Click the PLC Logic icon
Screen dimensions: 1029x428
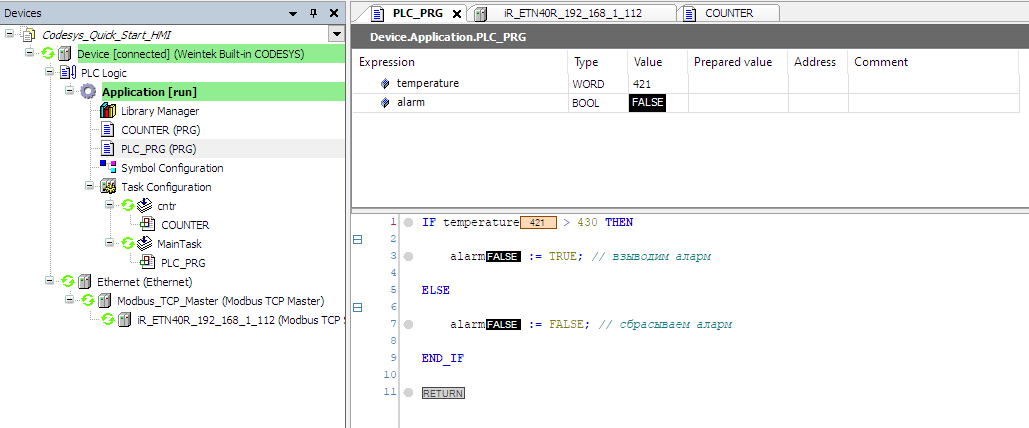[68, 73]
